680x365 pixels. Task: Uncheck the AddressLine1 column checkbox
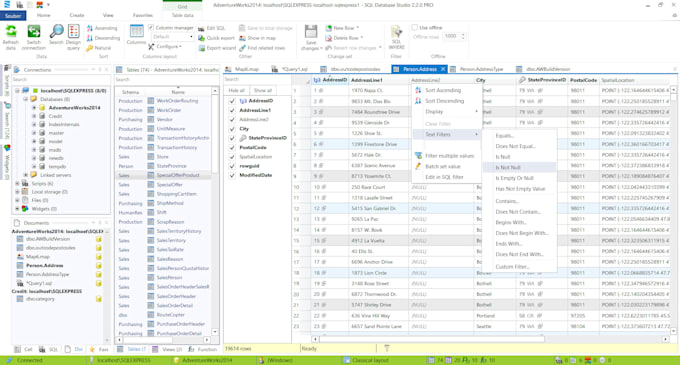232,110
